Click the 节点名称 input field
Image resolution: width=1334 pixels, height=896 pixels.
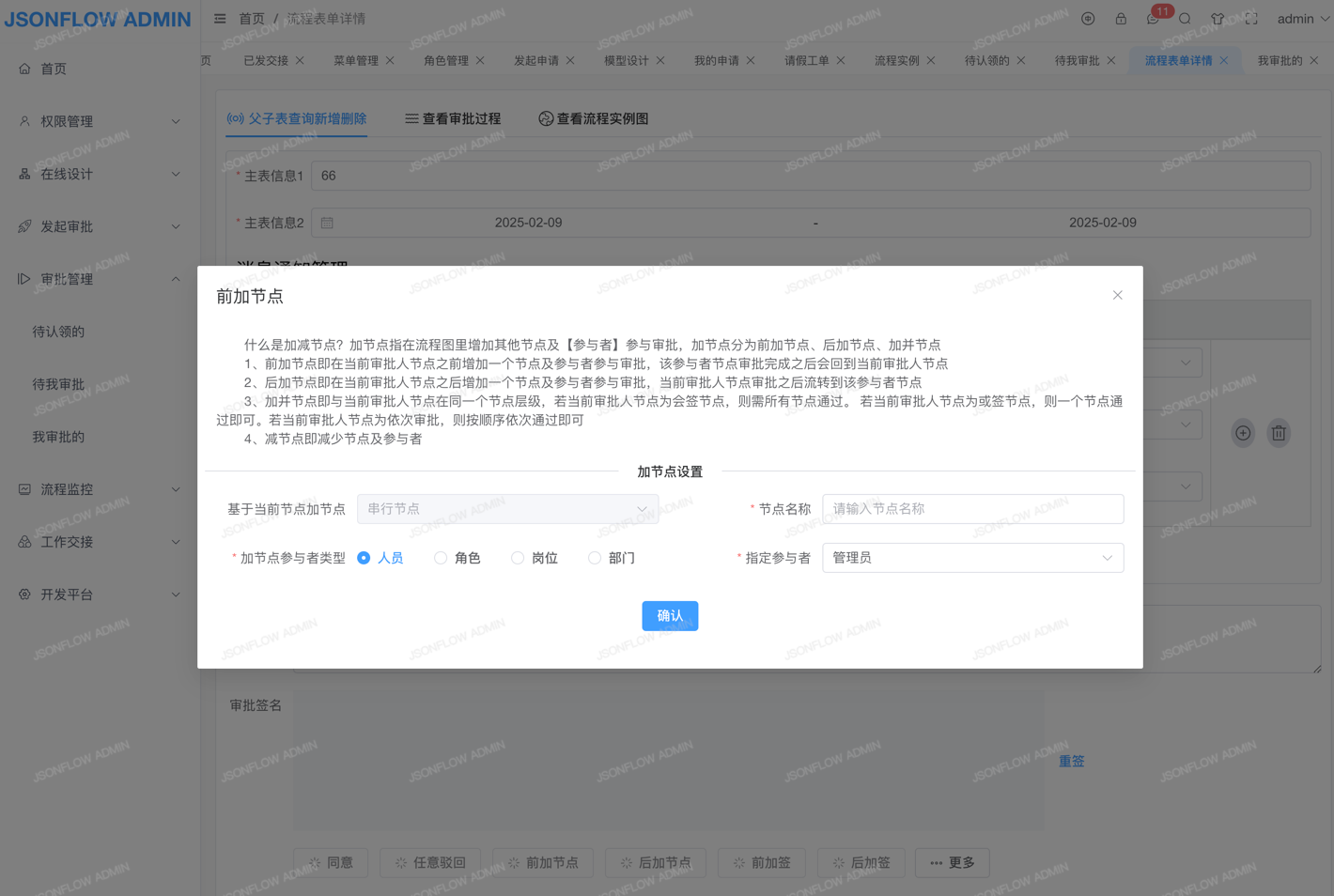click(972, 509)
